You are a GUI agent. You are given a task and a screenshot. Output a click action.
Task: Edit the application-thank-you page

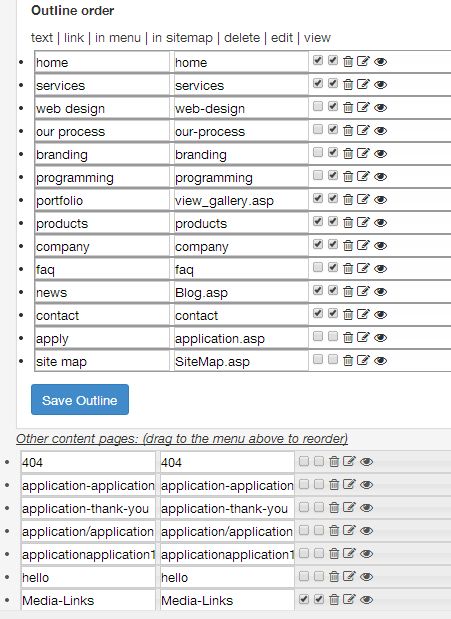[x=349, y=507]
